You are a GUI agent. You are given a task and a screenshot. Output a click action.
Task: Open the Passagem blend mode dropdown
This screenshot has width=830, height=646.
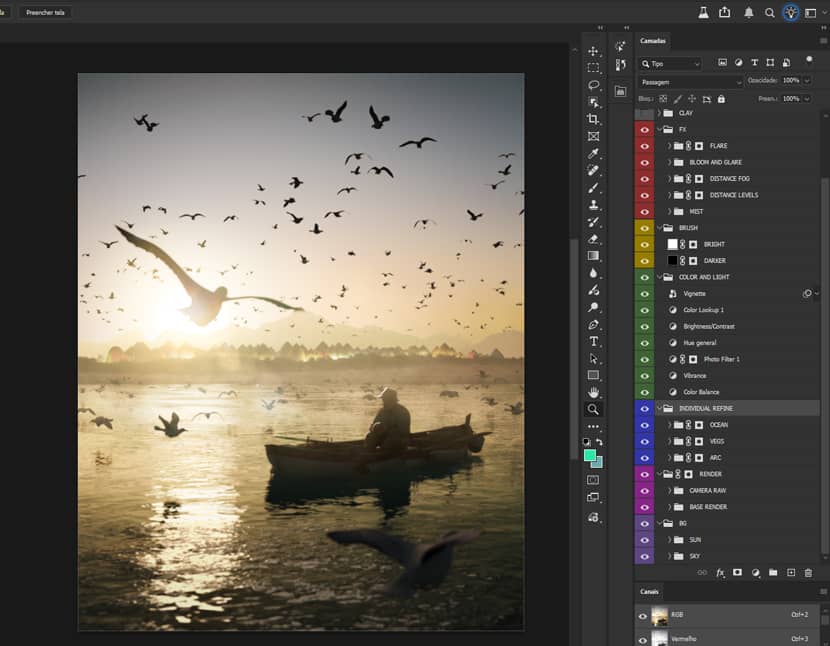690,80
